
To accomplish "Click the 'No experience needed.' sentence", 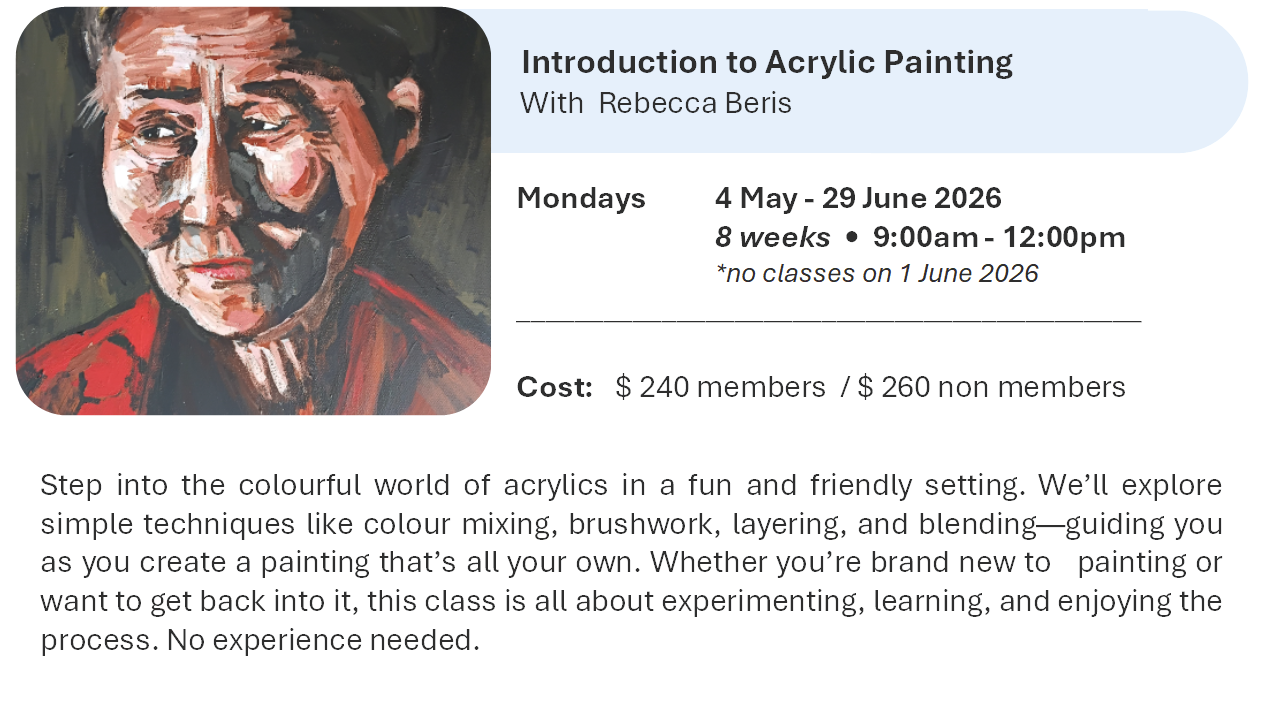I will coord(323,640).
